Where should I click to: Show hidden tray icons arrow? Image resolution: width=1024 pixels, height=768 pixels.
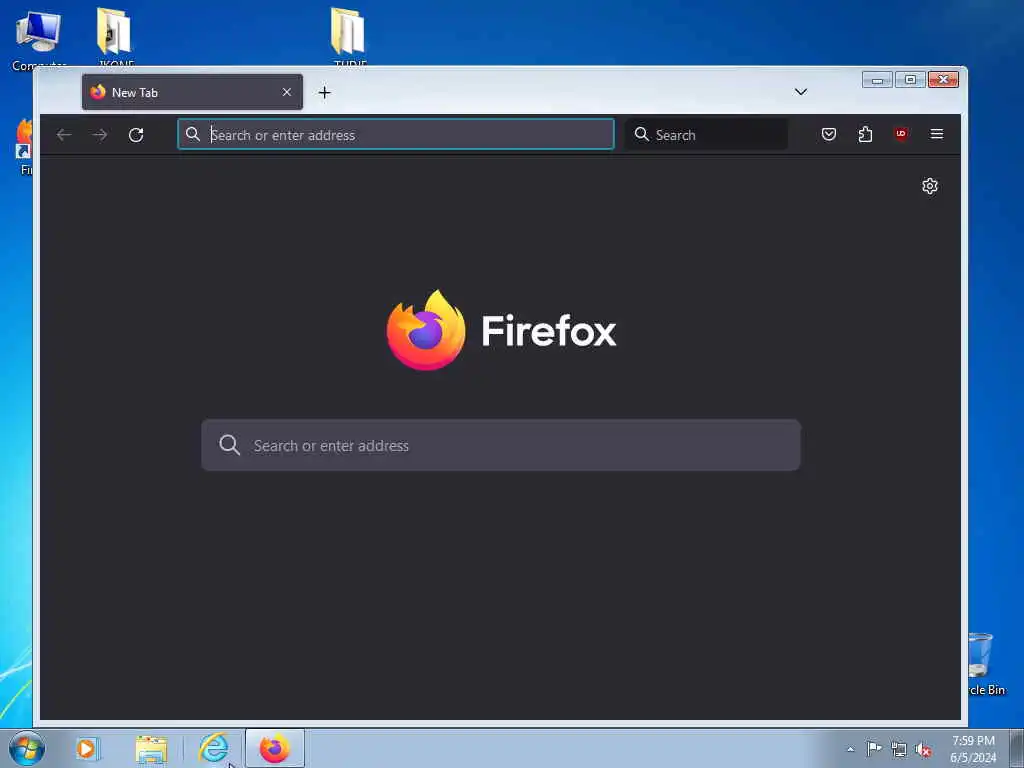850,750
